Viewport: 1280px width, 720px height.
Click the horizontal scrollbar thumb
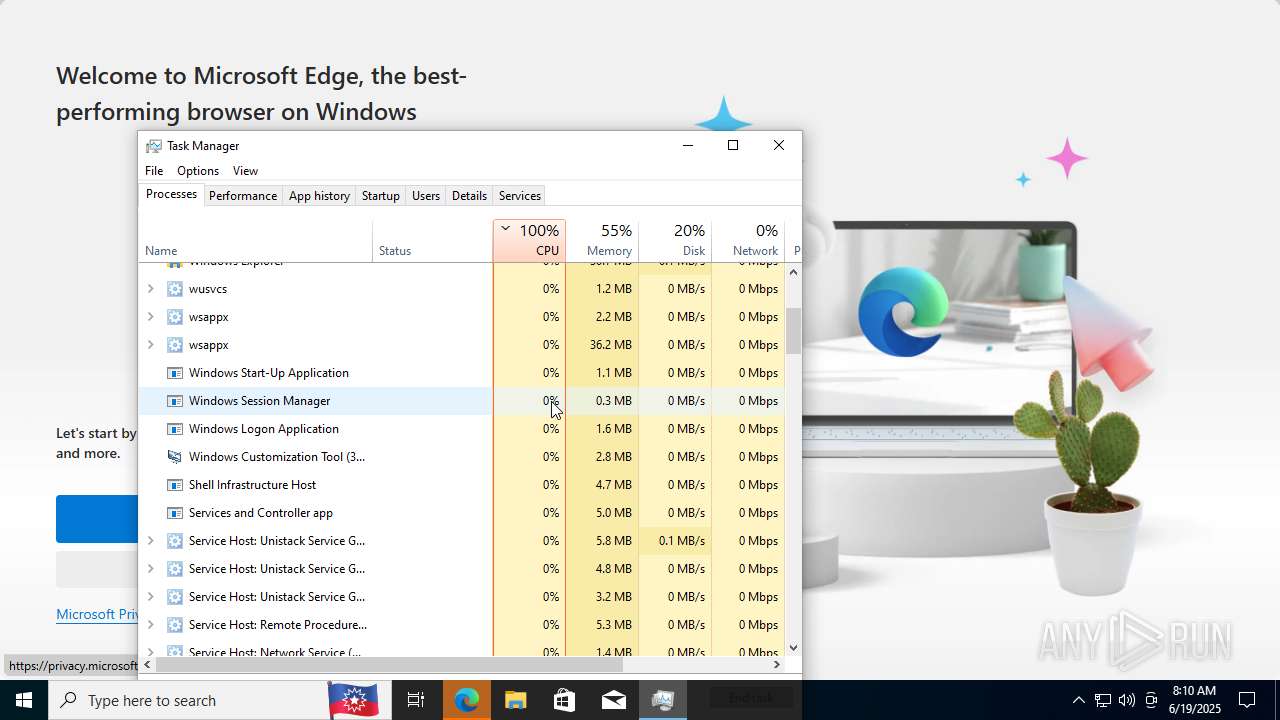click(389, 664)
